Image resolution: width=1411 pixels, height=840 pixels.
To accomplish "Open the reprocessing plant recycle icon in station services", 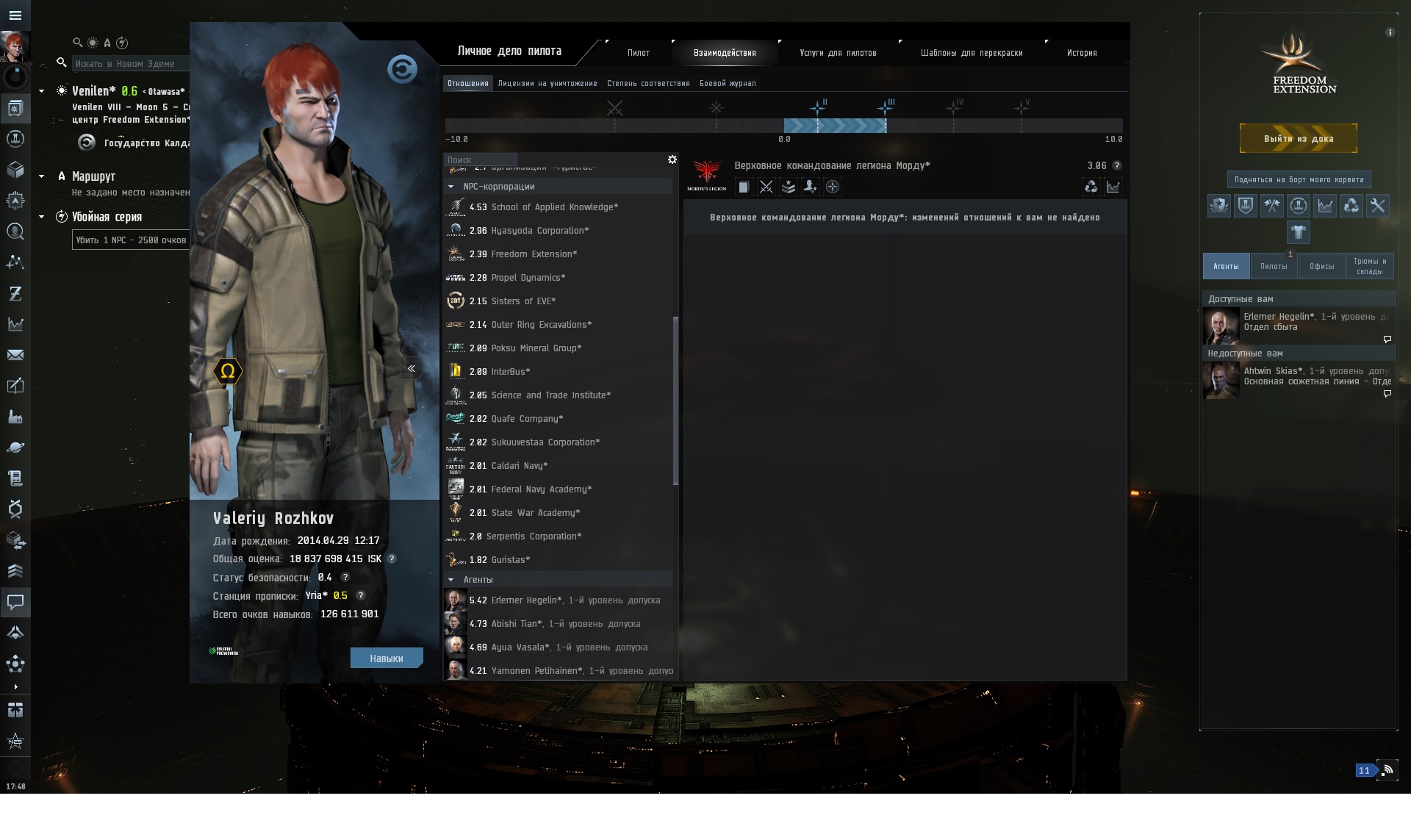I will [1351, 206].
